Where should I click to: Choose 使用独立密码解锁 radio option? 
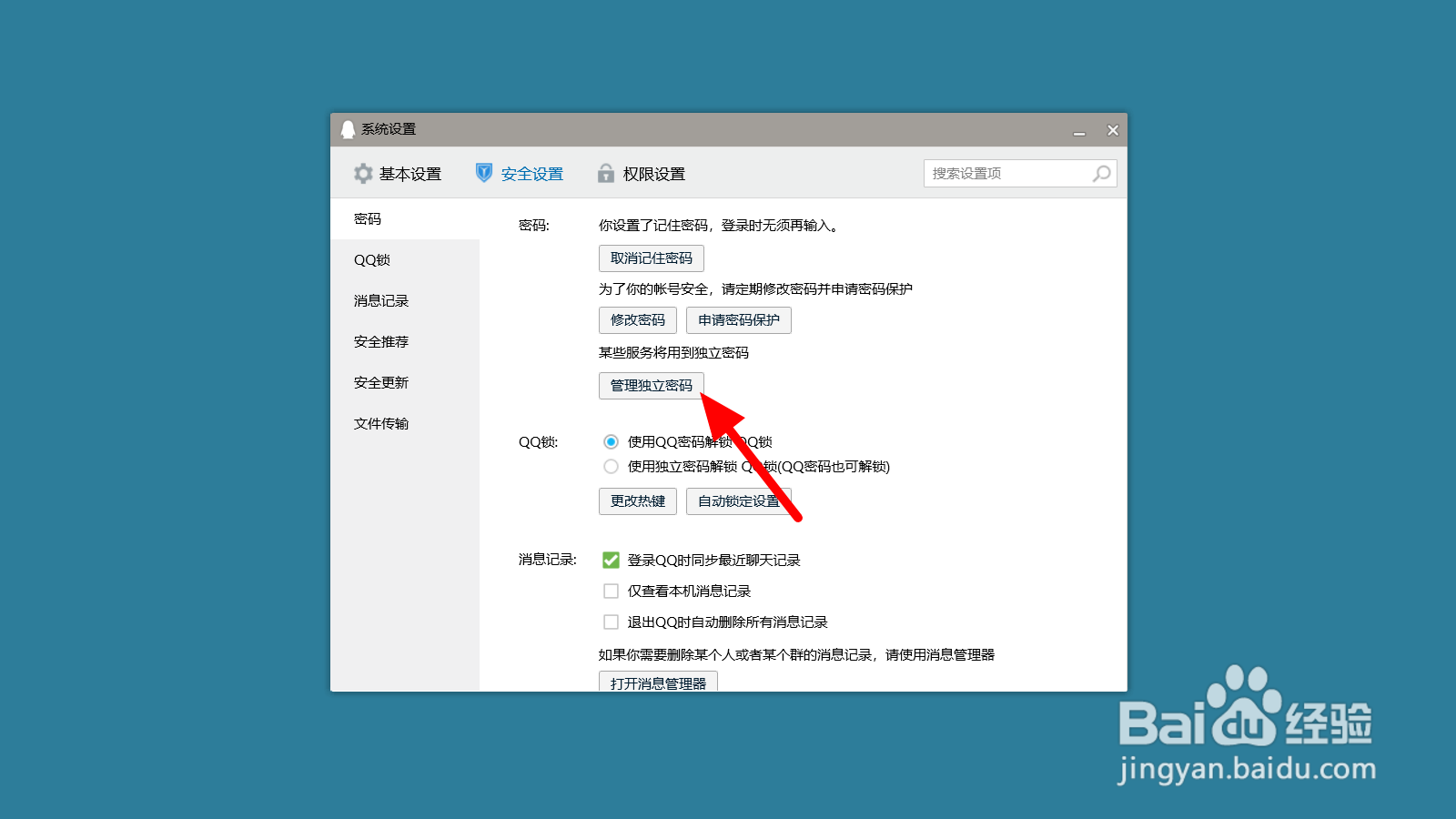[611, 467]
